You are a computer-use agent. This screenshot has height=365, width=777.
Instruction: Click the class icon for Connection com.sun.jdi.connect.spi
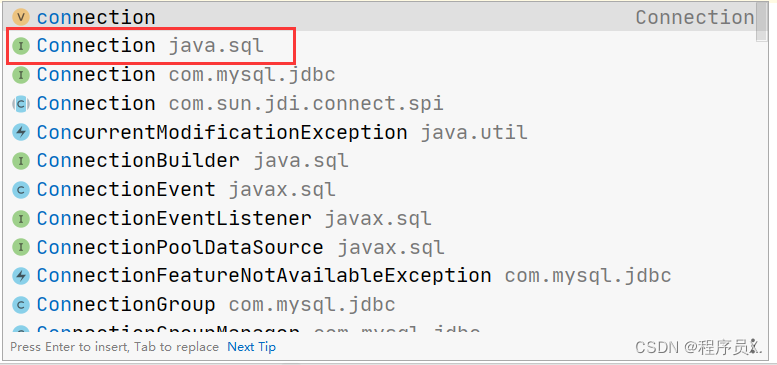click(20, 104)
